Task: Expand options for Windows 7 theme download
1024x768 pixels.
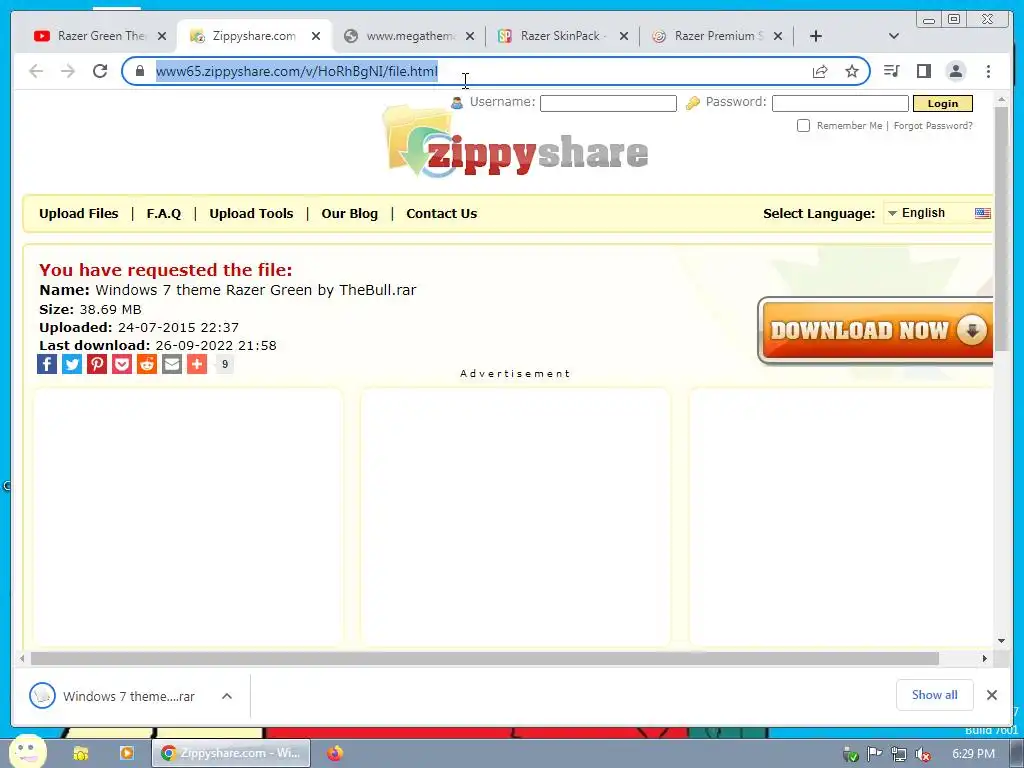Action: [227, 696]
